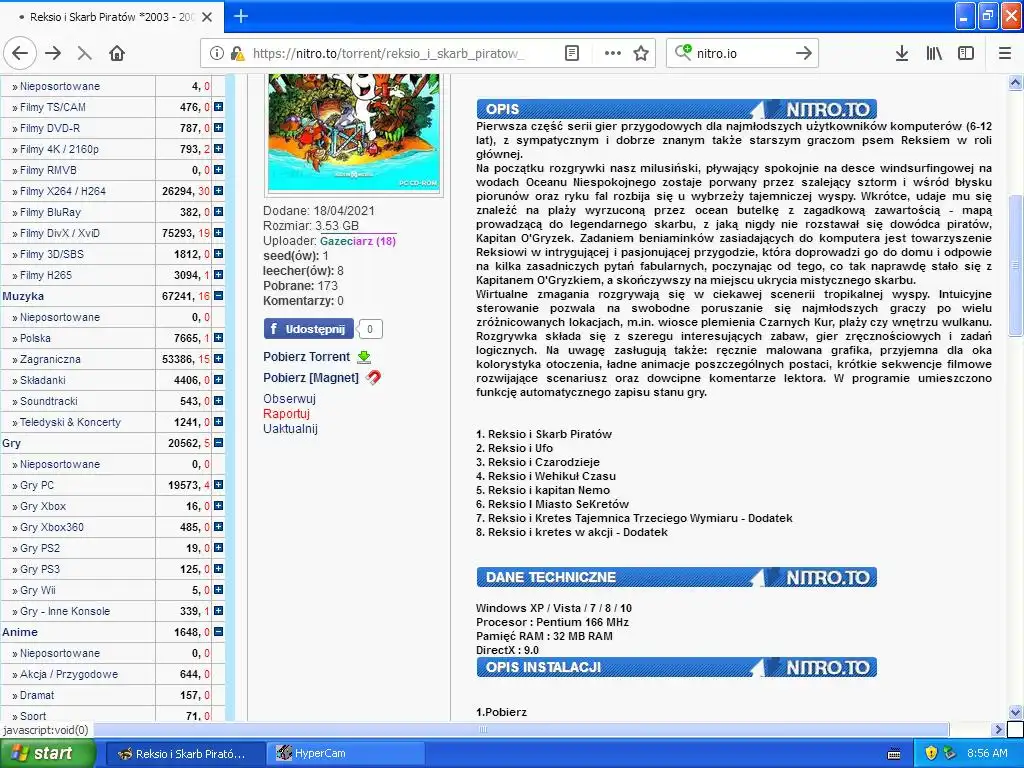The height and width of the screenshot is (768, 1024).
Task: Switch to the HyperCam taskbar button
Action: point(347,753)
